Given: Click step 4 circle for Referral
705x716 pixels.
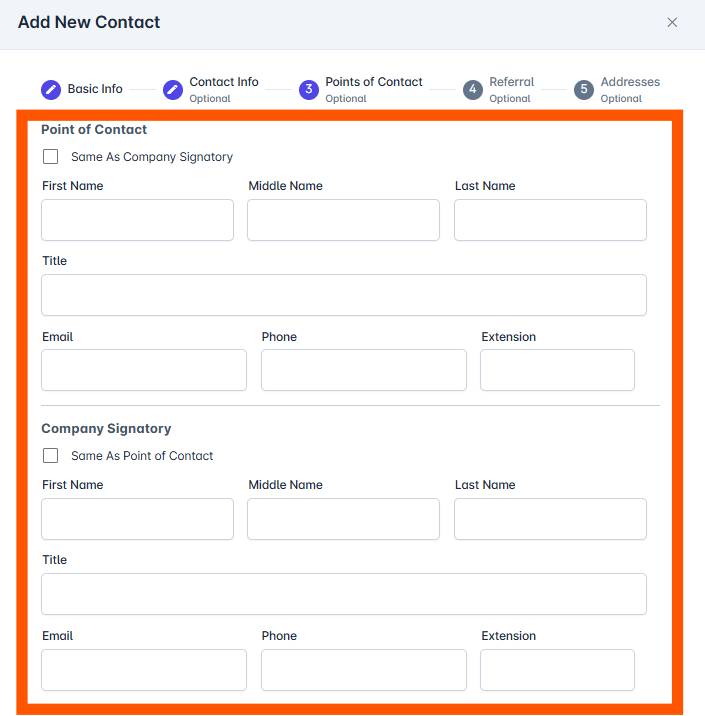Looking at the screenshot, I should 473,90.
